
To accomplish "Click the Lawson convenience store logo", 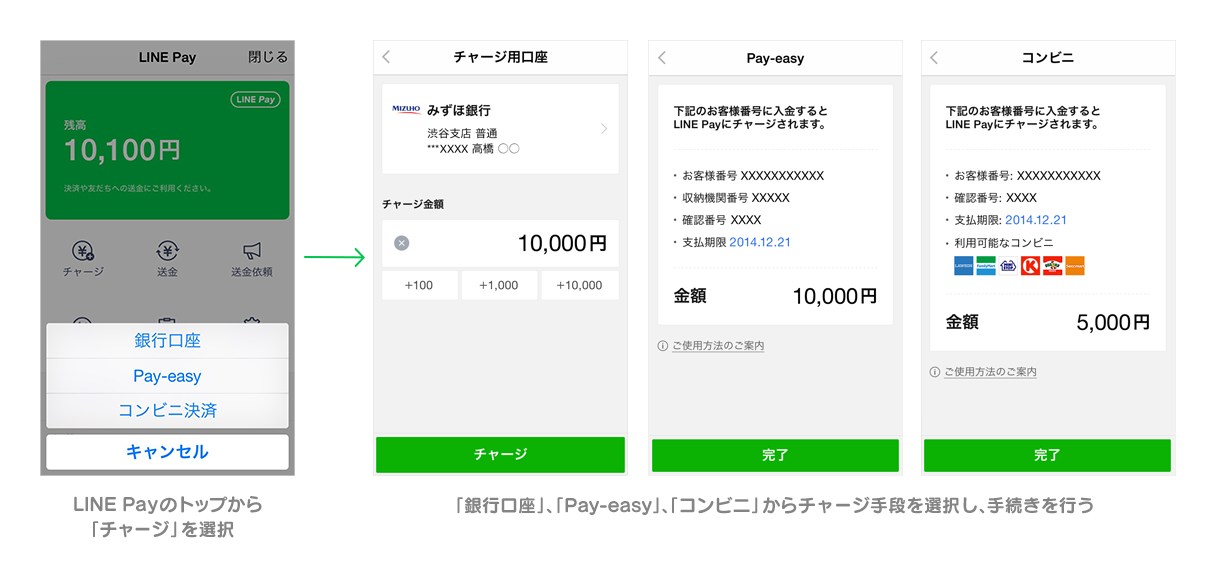I will click(963, 266).
